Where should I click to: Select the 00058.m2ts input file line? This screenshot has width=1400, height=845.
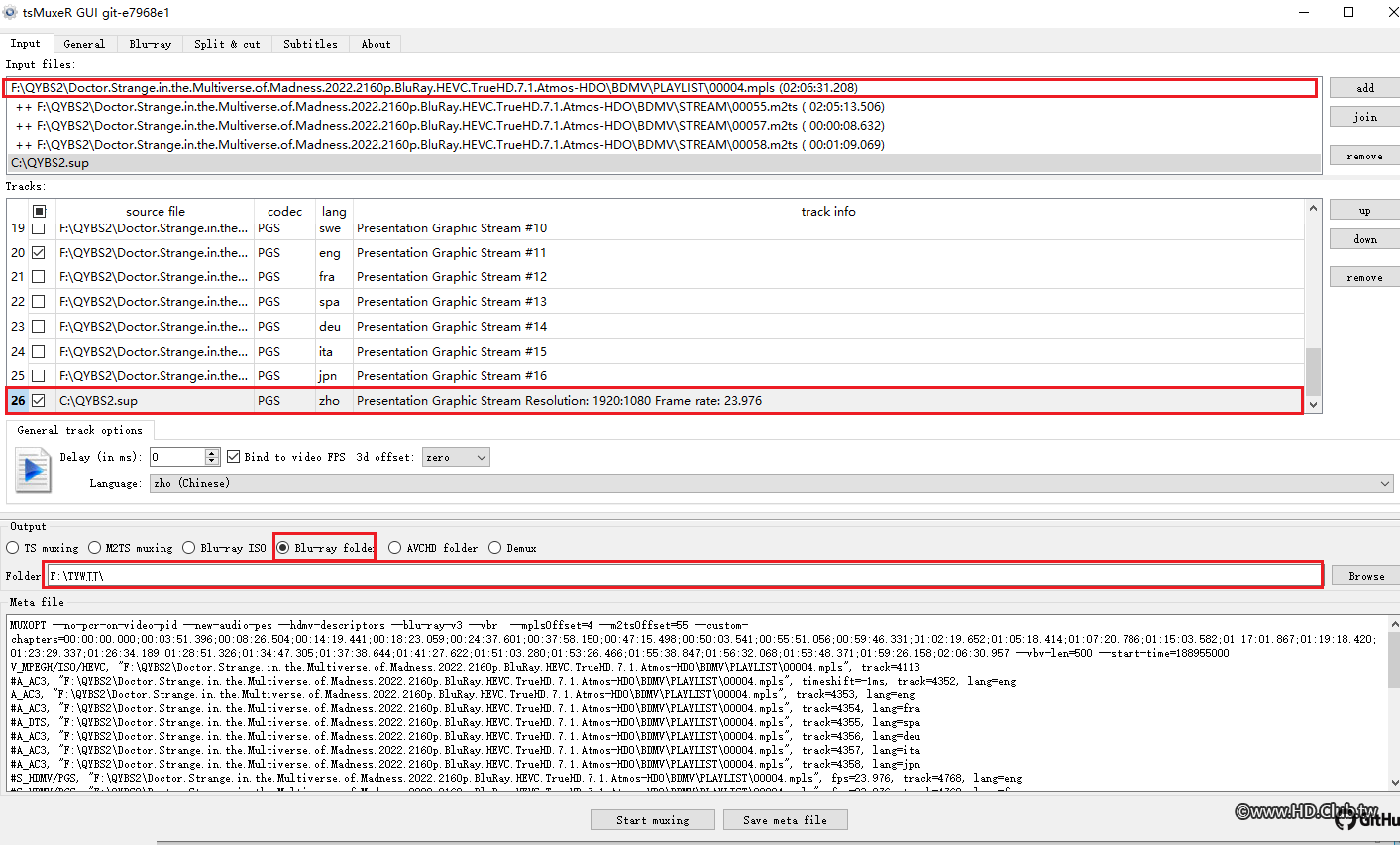point(664,145)
